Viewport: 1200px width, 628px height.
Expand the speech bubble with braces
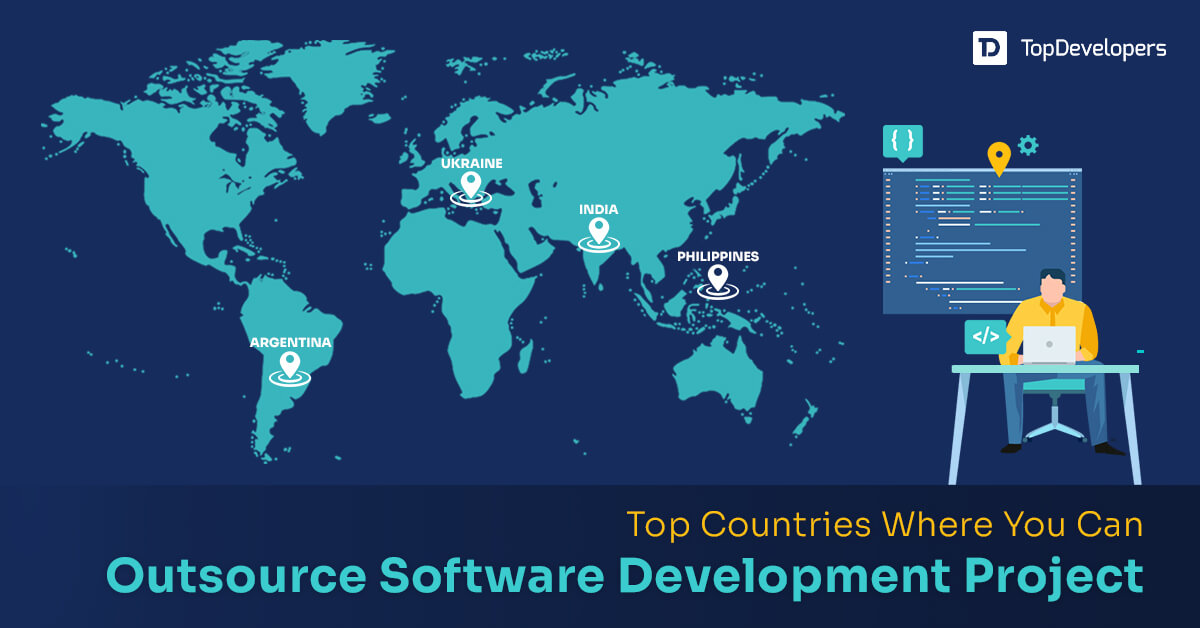tap(903, 140)
